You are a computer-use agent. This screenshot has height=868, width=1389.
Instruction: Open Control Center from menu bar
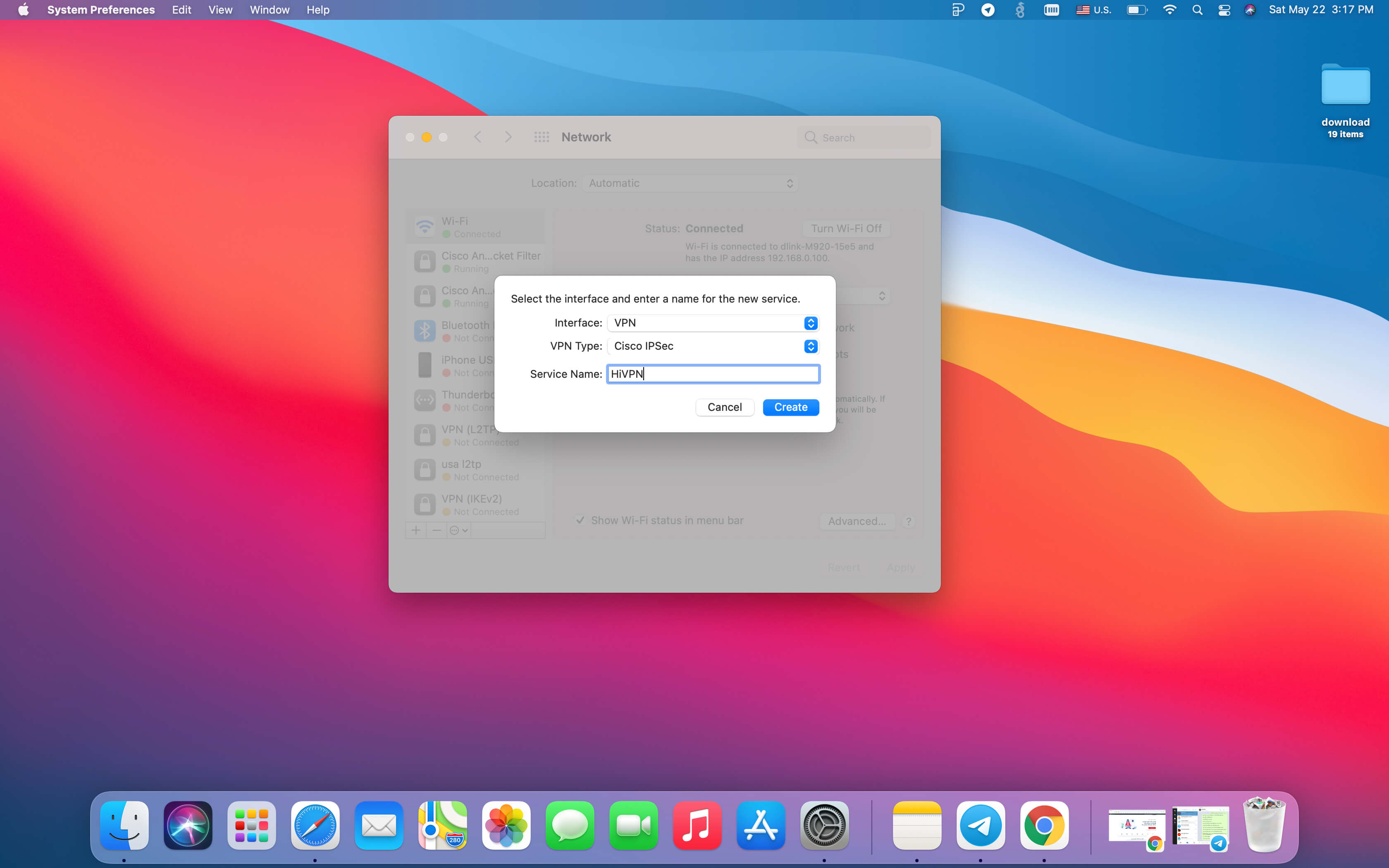(x=1224, y=10)
